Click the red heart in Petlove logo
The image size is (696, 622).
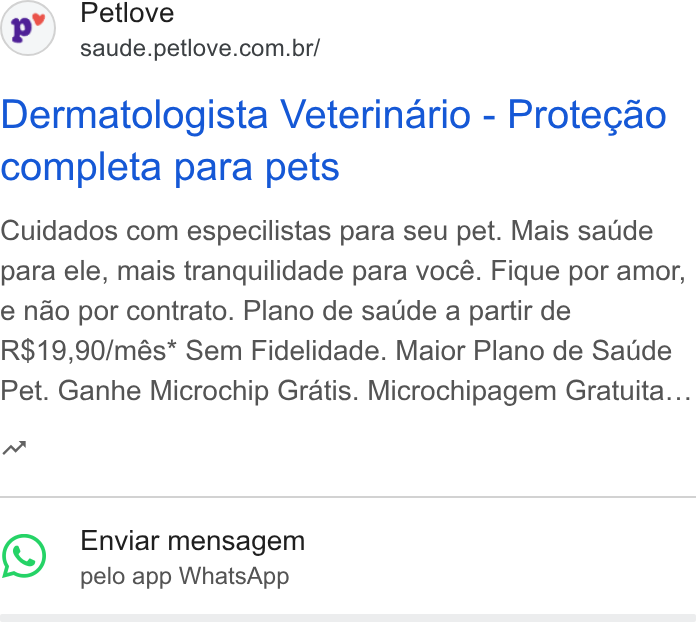(x=39, y=20)
